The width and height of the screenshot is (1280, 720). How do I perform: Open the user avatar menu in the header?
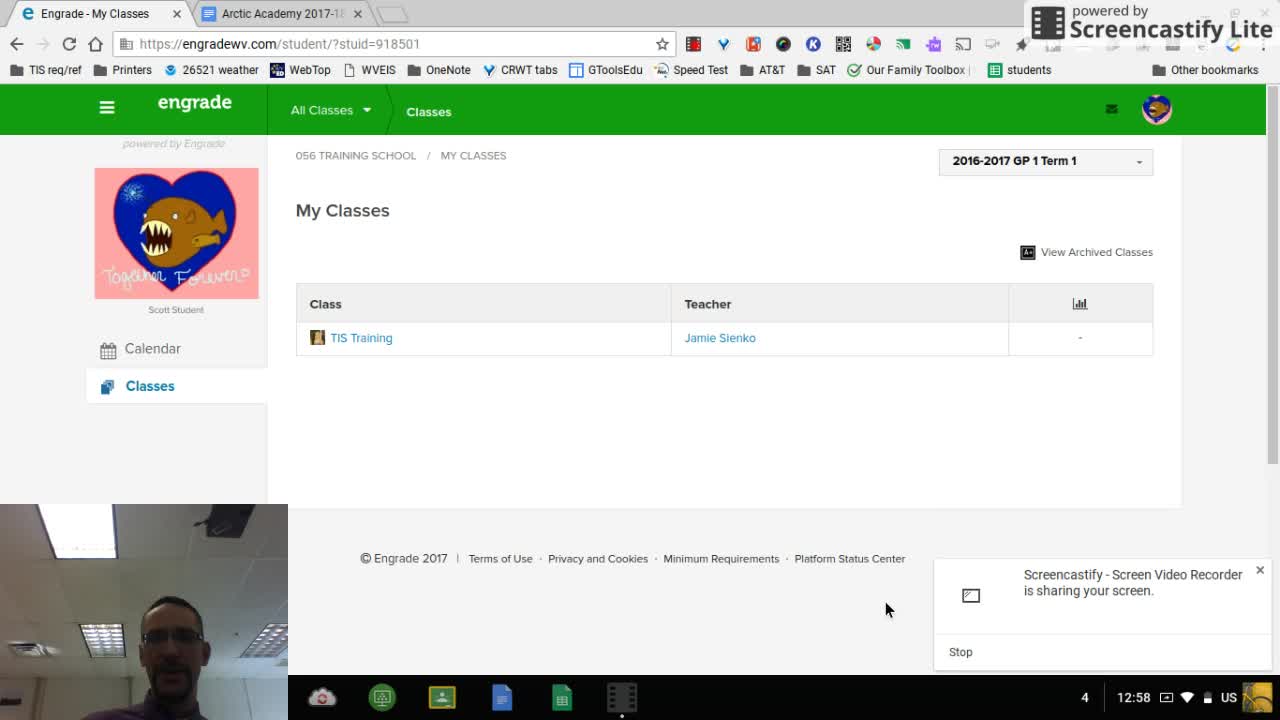tap(1157, 109)
